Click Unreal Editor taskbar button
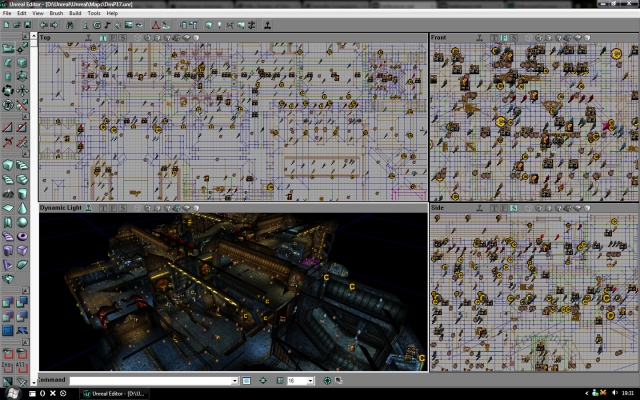This screenshot has width=640, height=400. pos(114,393)
